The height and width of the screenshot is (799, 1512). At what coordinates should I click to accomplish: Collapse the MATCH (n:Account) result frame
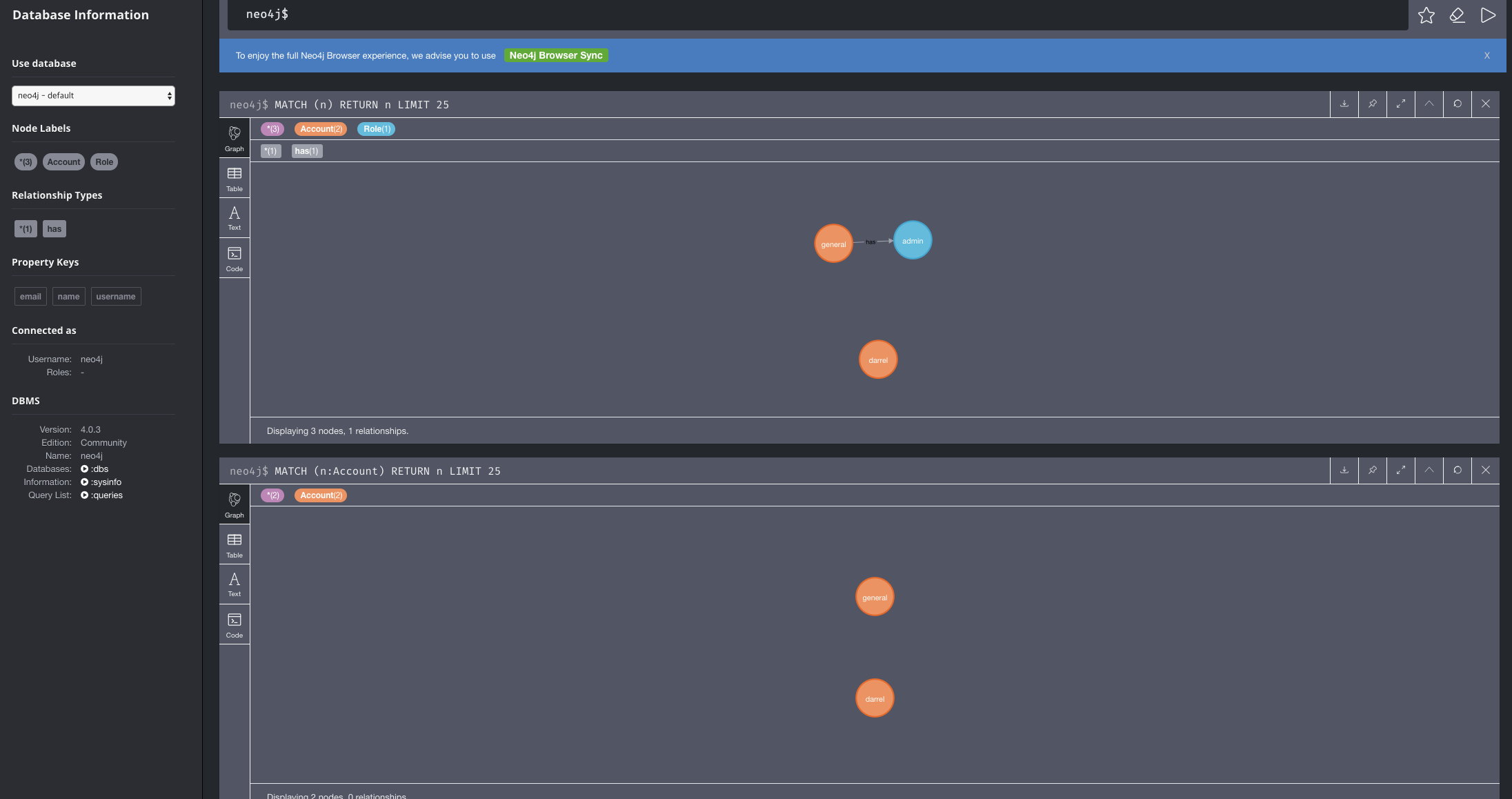click(1429, 471)
